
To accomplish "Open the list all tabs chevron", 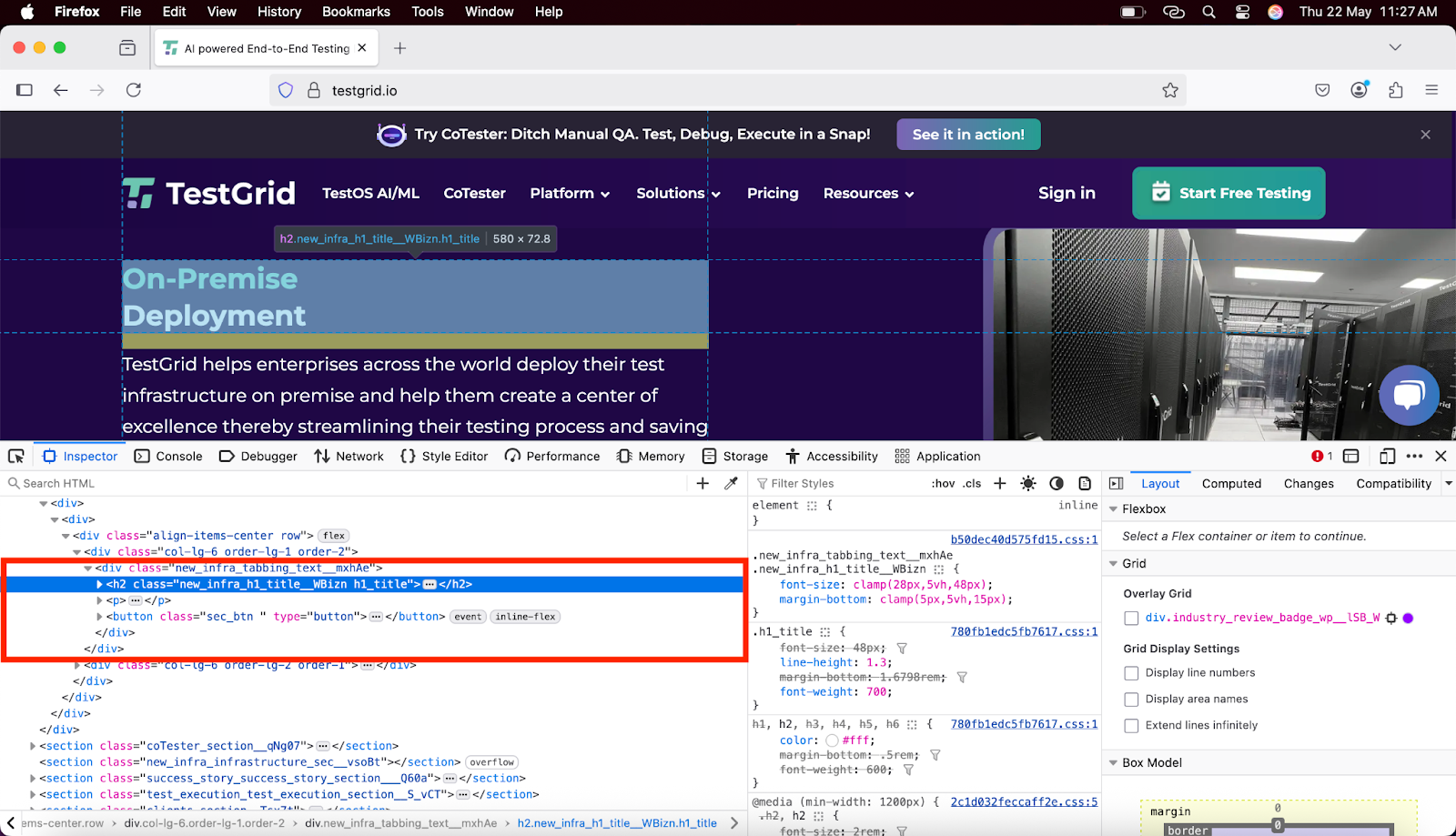I will click(1395, 47).
